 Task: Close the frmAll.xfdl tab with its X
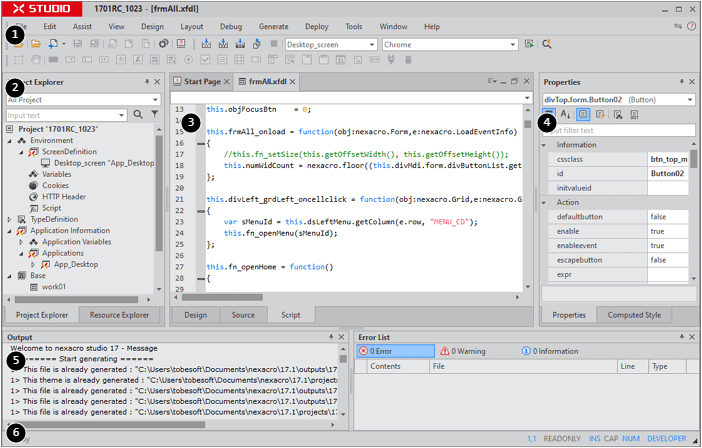pyautogui.click(x=294, y=82)
